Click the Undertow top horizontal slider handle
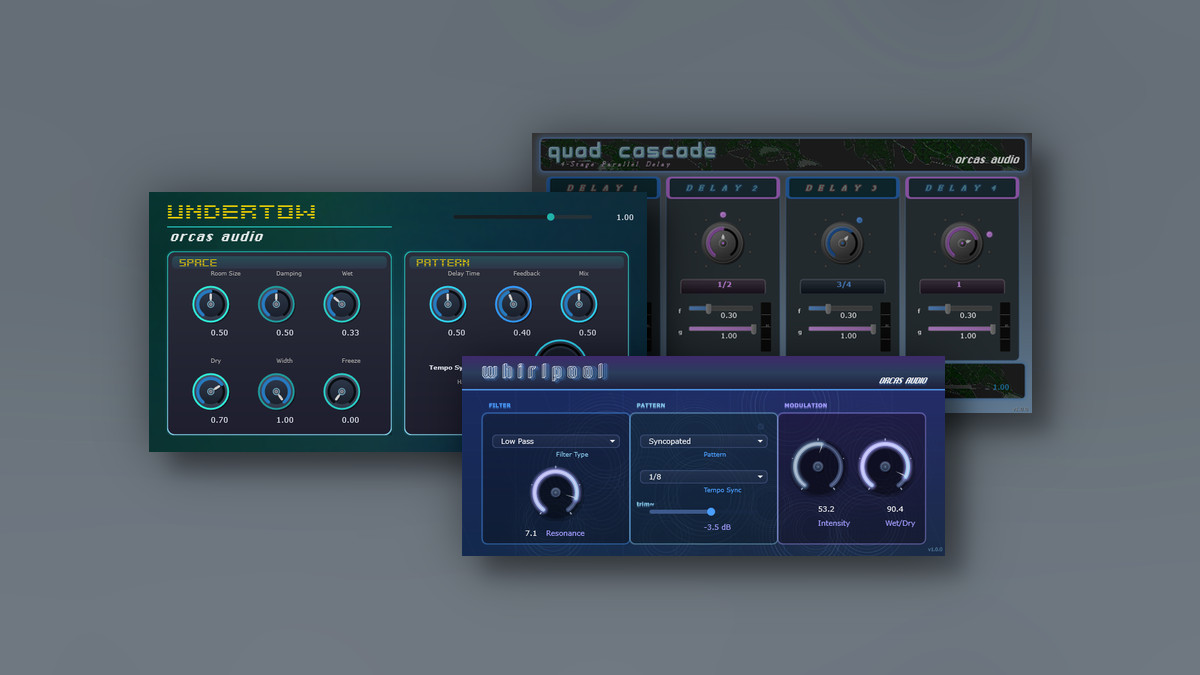This screenshot has height=675, width=1200. point(550,216)
